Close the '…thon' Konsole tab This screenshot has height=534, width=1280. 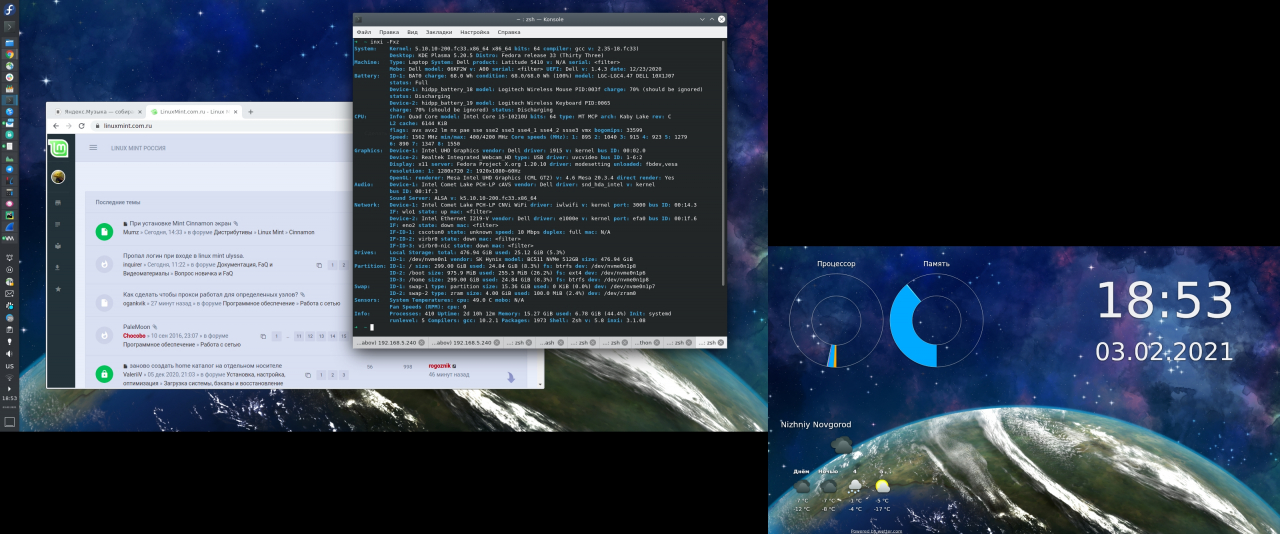pos(657,342)
